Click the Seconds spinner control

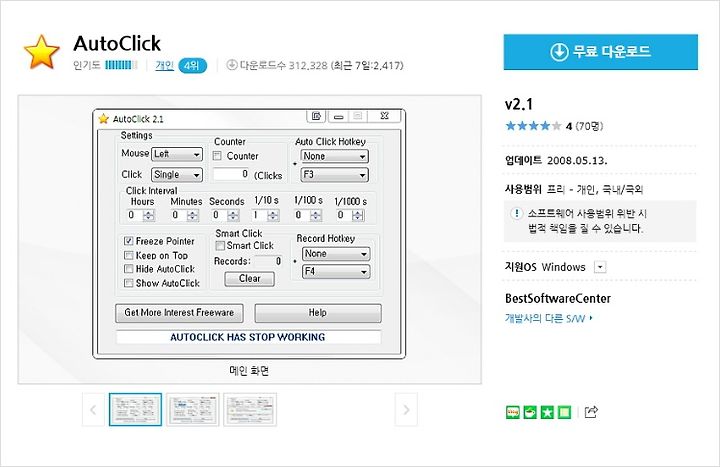click(x=233, y=215)
